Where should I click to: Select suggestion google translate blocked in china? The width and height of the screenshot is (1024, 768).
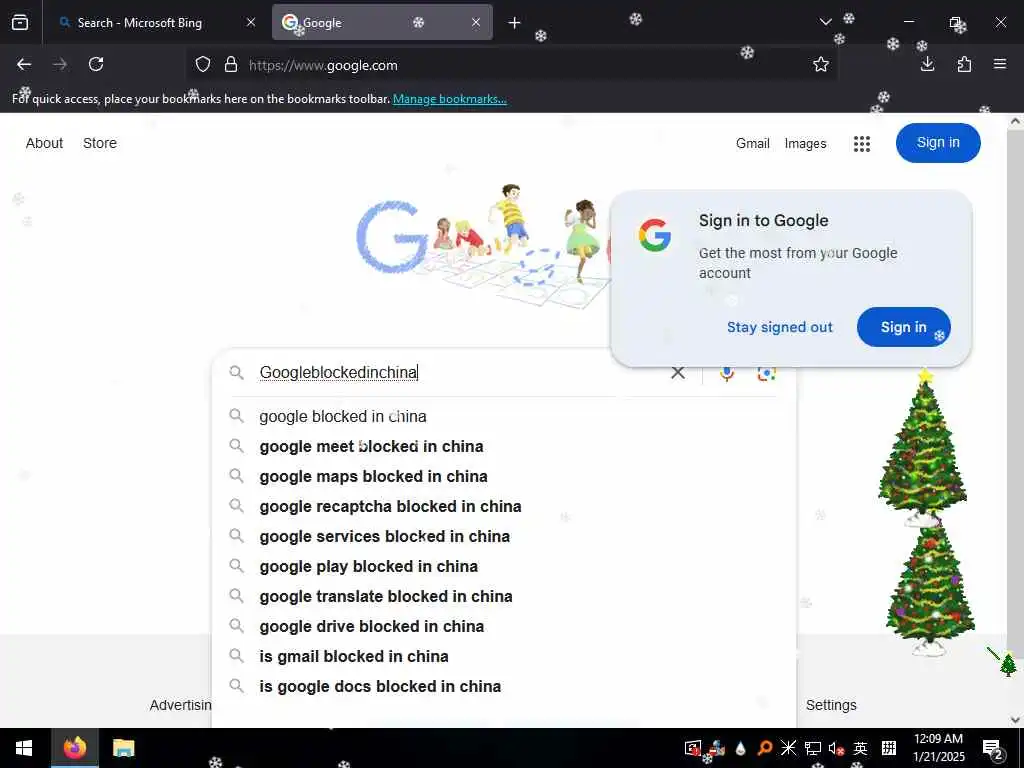(x=504, y=596)
